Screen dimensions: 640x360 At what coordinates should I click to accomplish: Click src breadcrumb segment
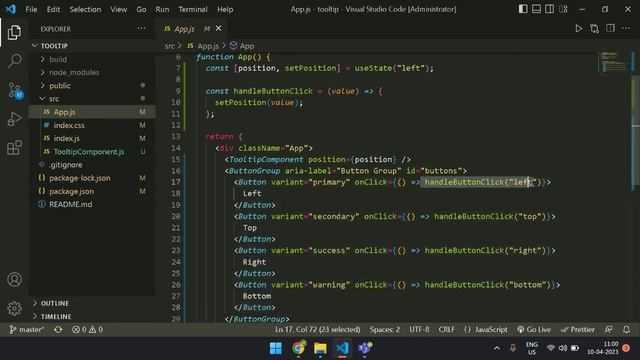pos(169,46)
